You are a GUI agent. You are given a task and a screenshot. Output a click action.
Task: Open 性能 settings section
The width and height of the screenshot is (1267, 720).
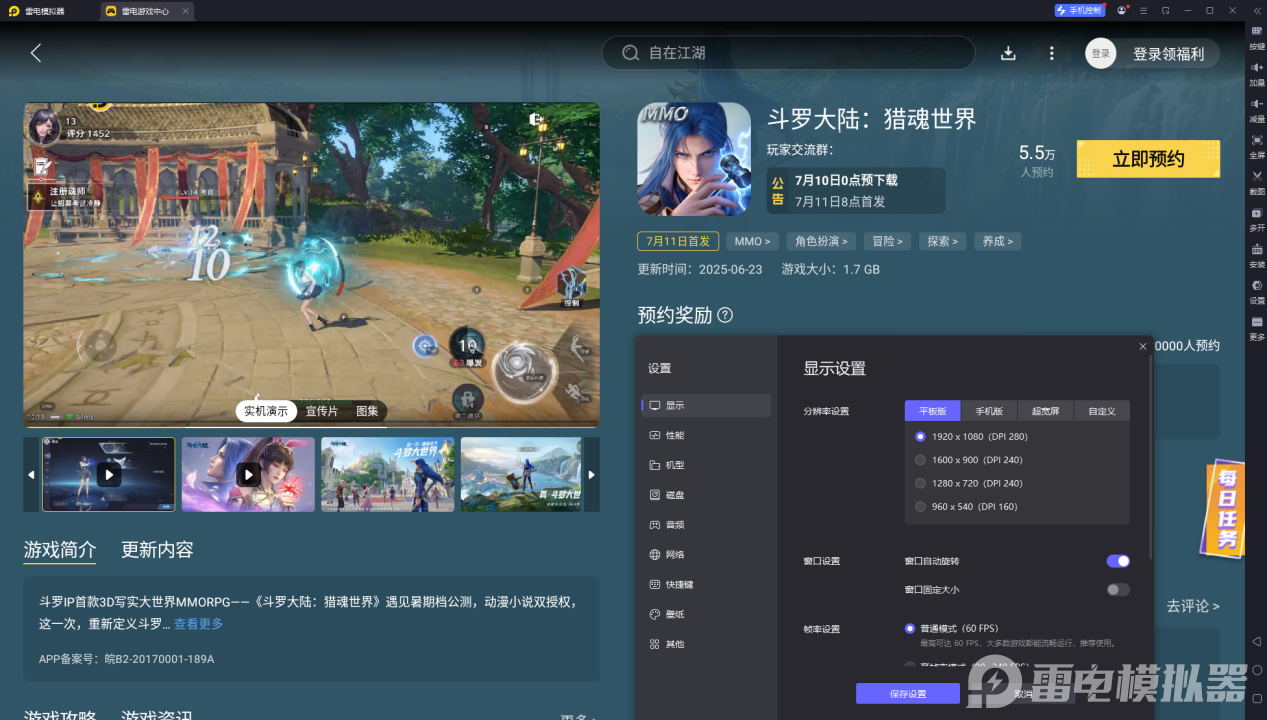click(706, 435)
